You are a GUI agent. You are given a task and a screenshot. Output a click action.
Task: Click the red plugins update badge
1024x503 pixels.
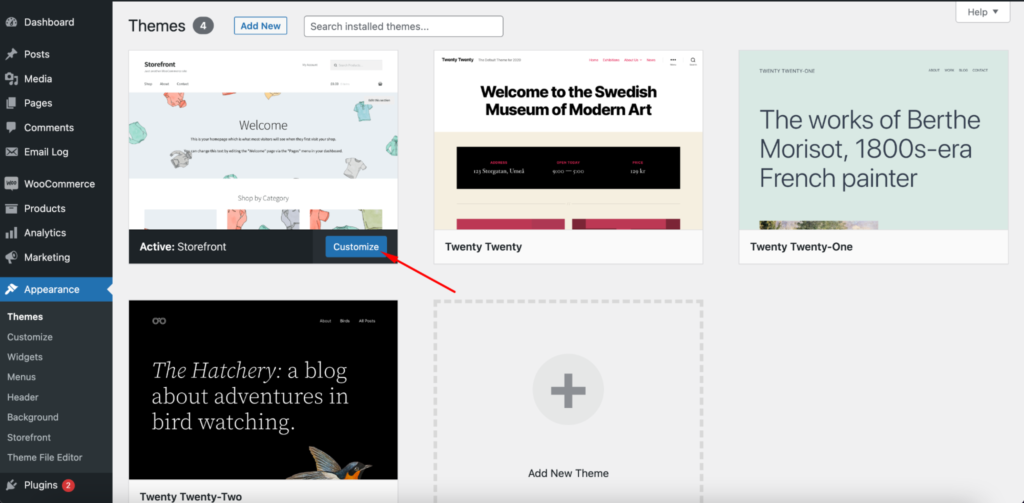click(x=69, y=485)
